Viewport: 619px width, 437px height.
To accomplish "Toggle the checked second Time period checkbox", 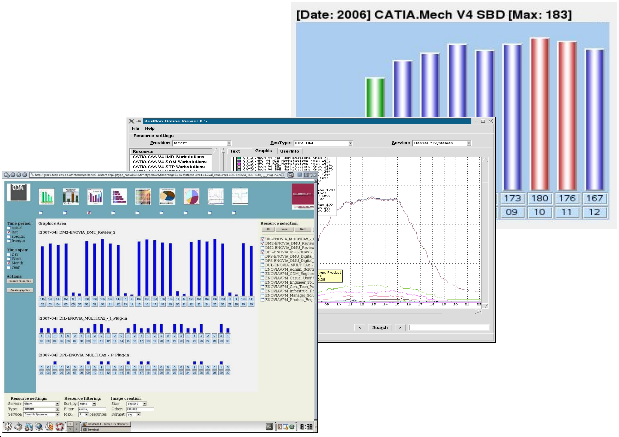I will (9, 232).
